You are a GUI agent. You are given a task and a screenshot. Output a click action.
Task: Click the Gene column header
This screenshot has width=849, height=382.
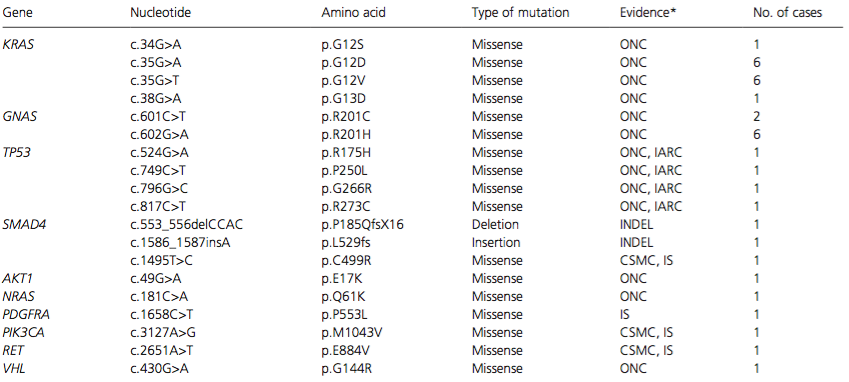(18, 12)
